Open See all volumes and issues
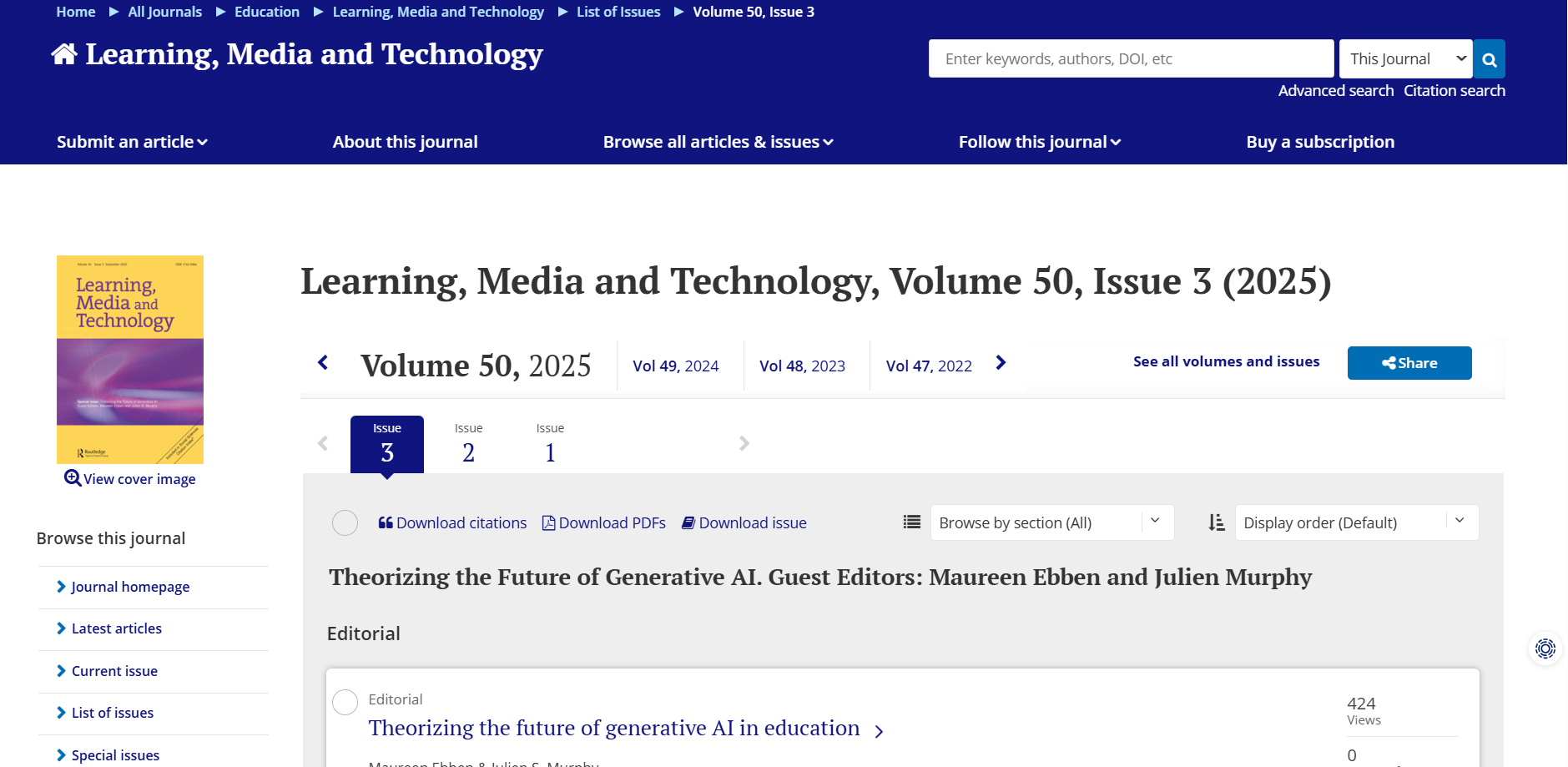This screenshot has height=767, width=1568. [1226, 361]
